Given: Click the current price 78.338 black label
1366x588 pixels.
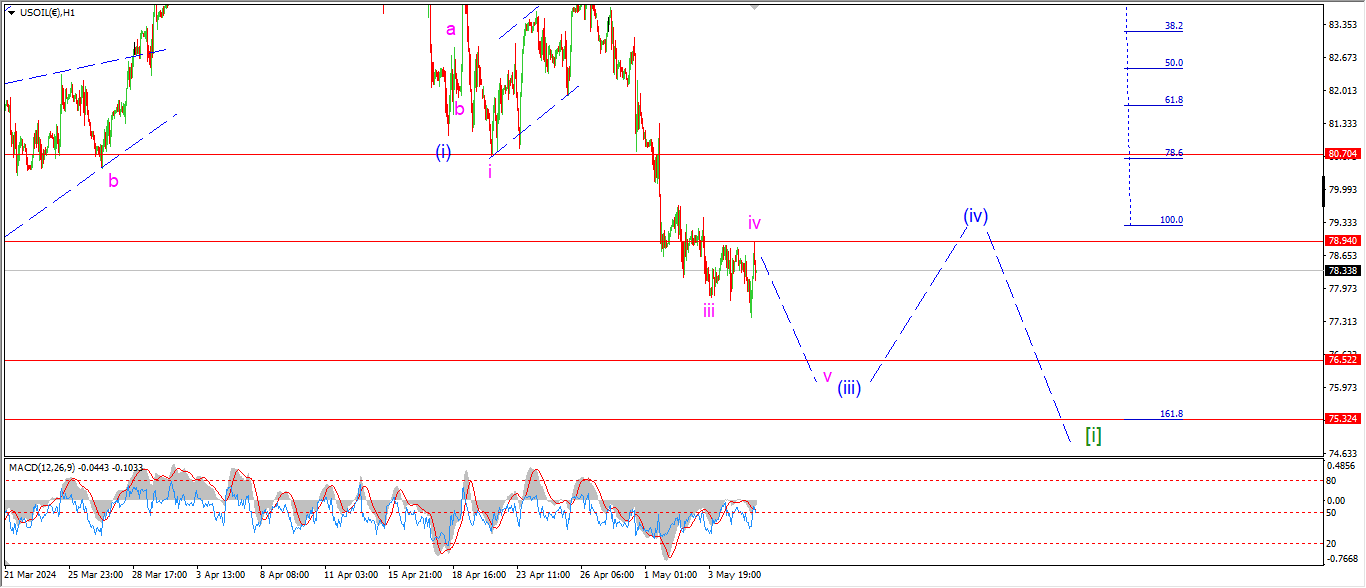Looking at the screenshot, I should click(1341, 270).
